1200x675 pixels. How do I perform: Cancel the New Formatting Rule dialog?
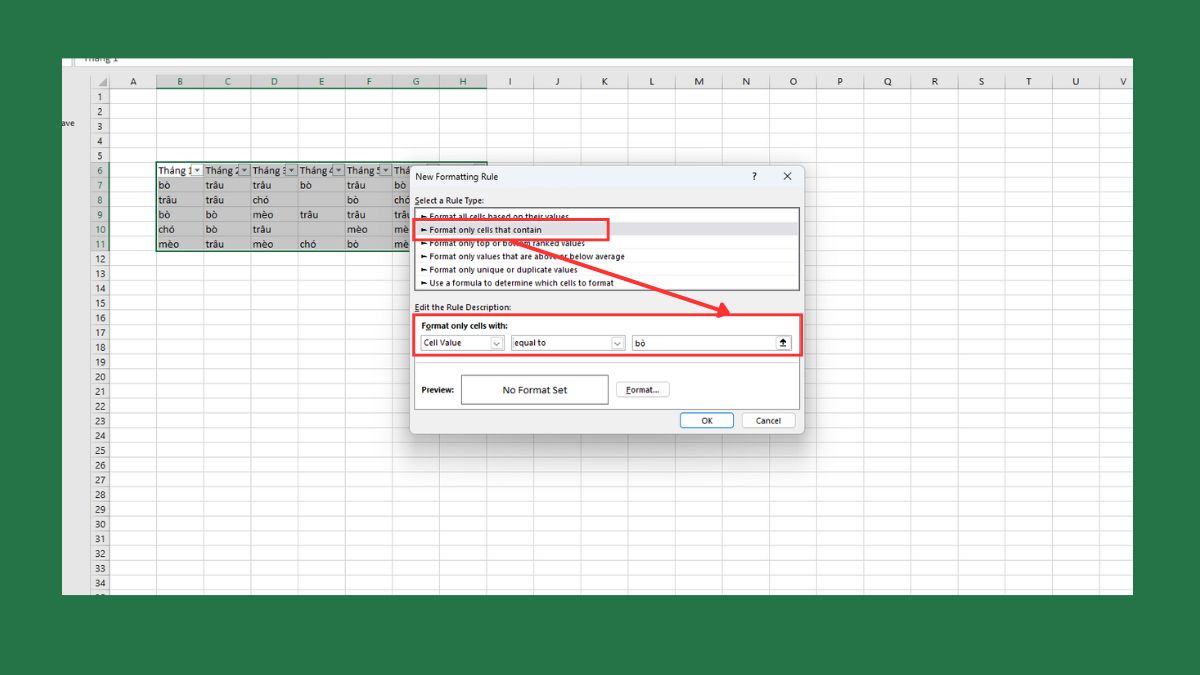768,420
